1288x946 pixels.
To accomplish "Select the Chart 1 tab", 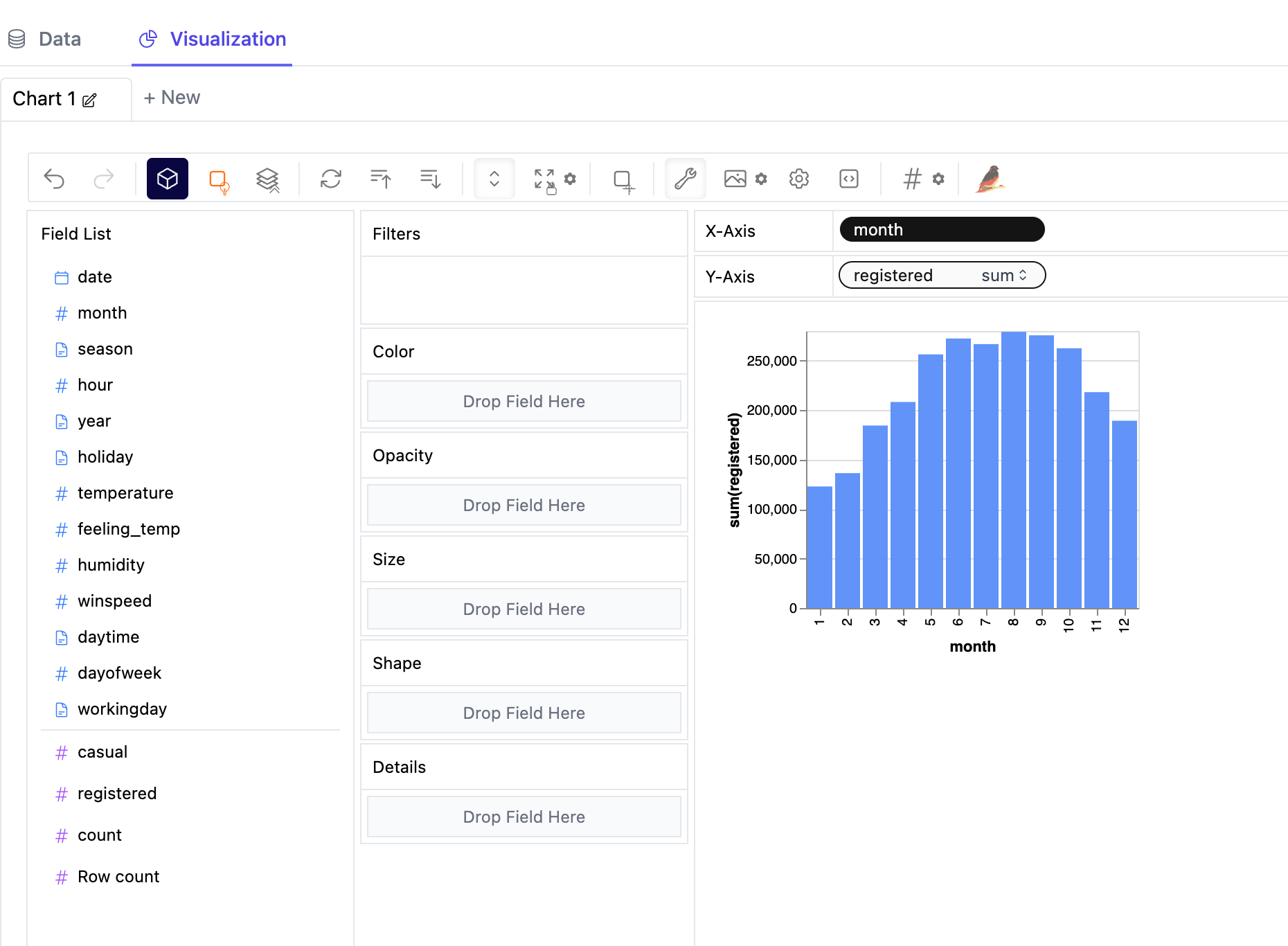I will point(44,99).
